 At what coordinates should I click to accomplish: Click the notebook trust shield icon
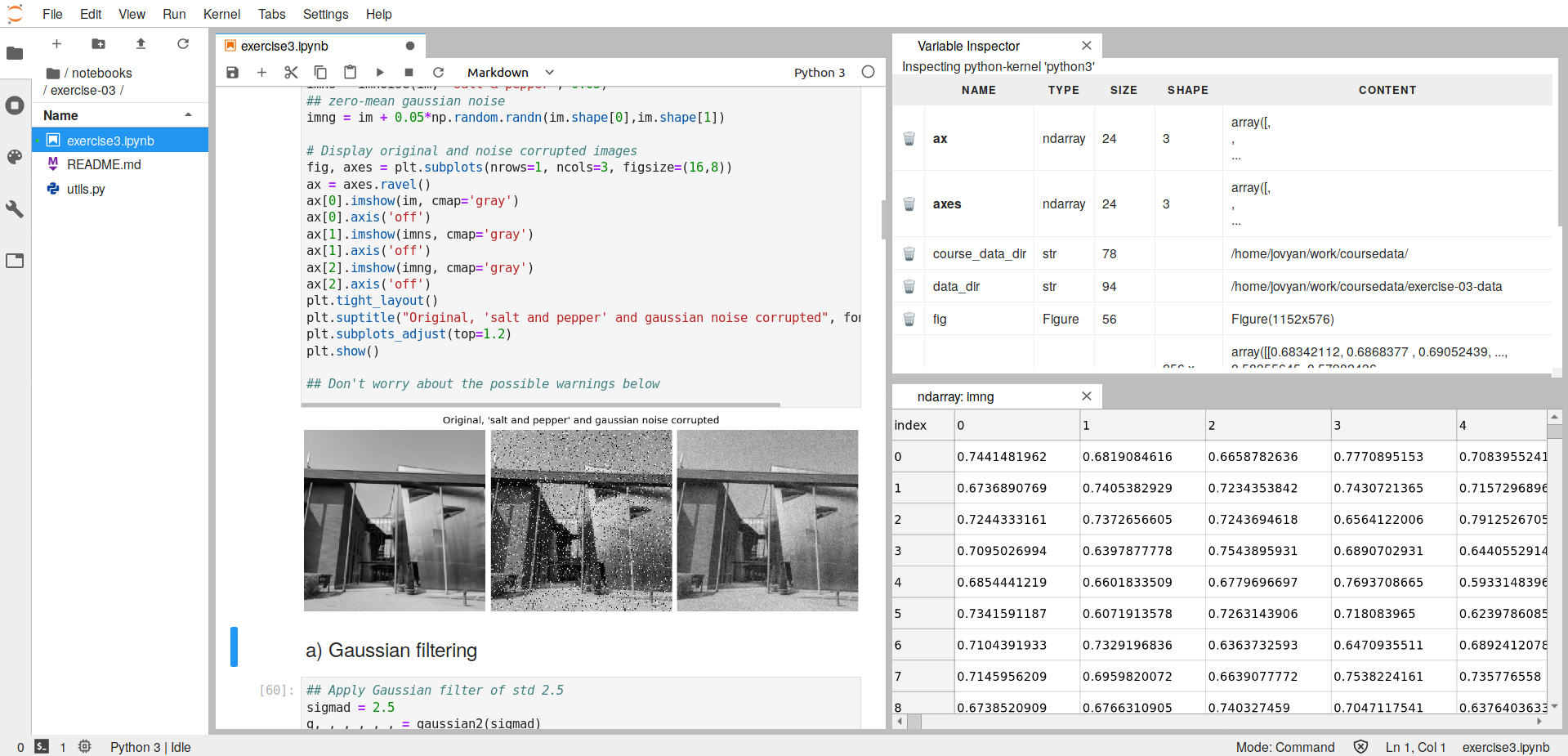pos(1360,746)
